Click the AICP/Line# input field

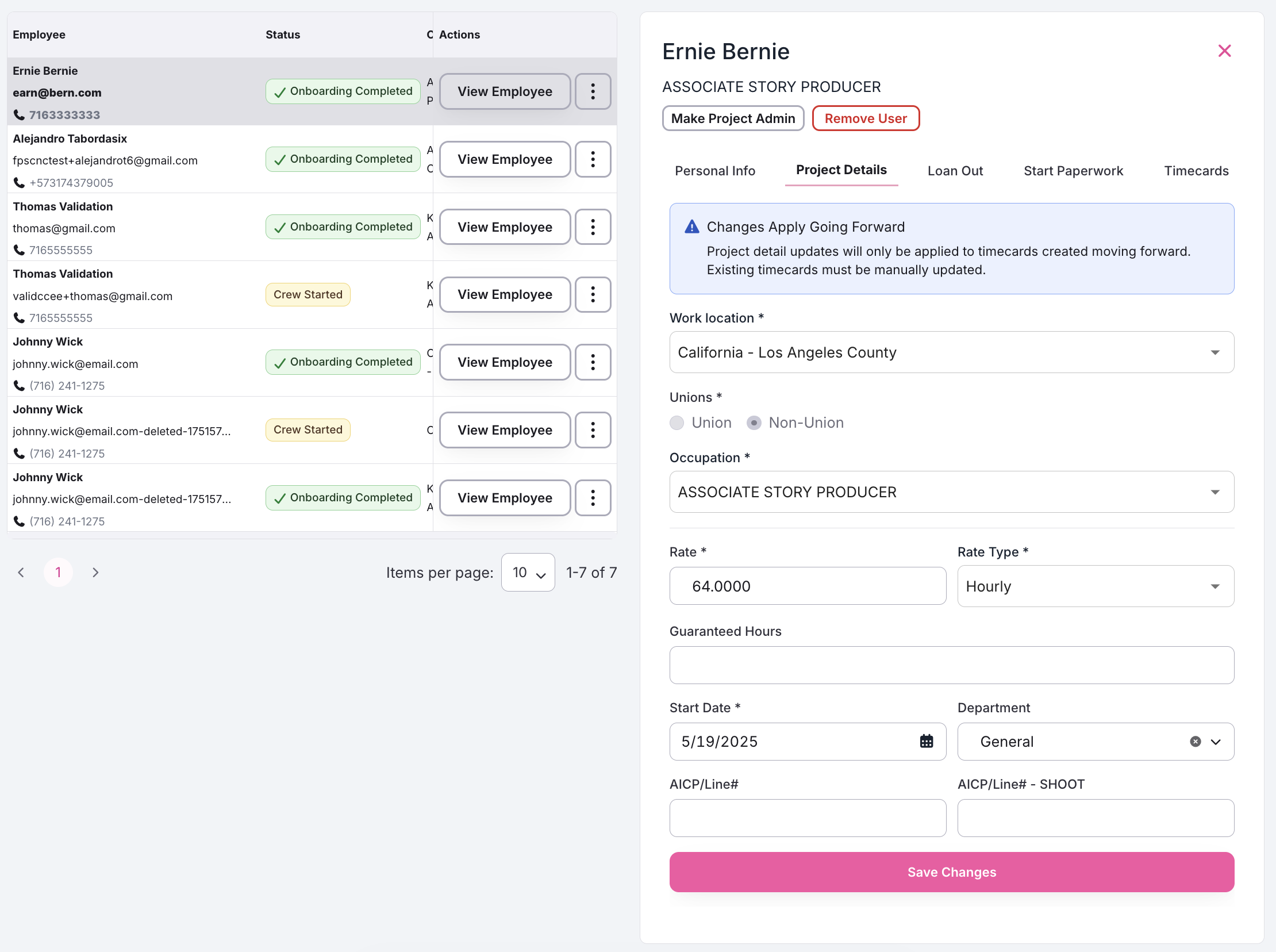(807, 817)
